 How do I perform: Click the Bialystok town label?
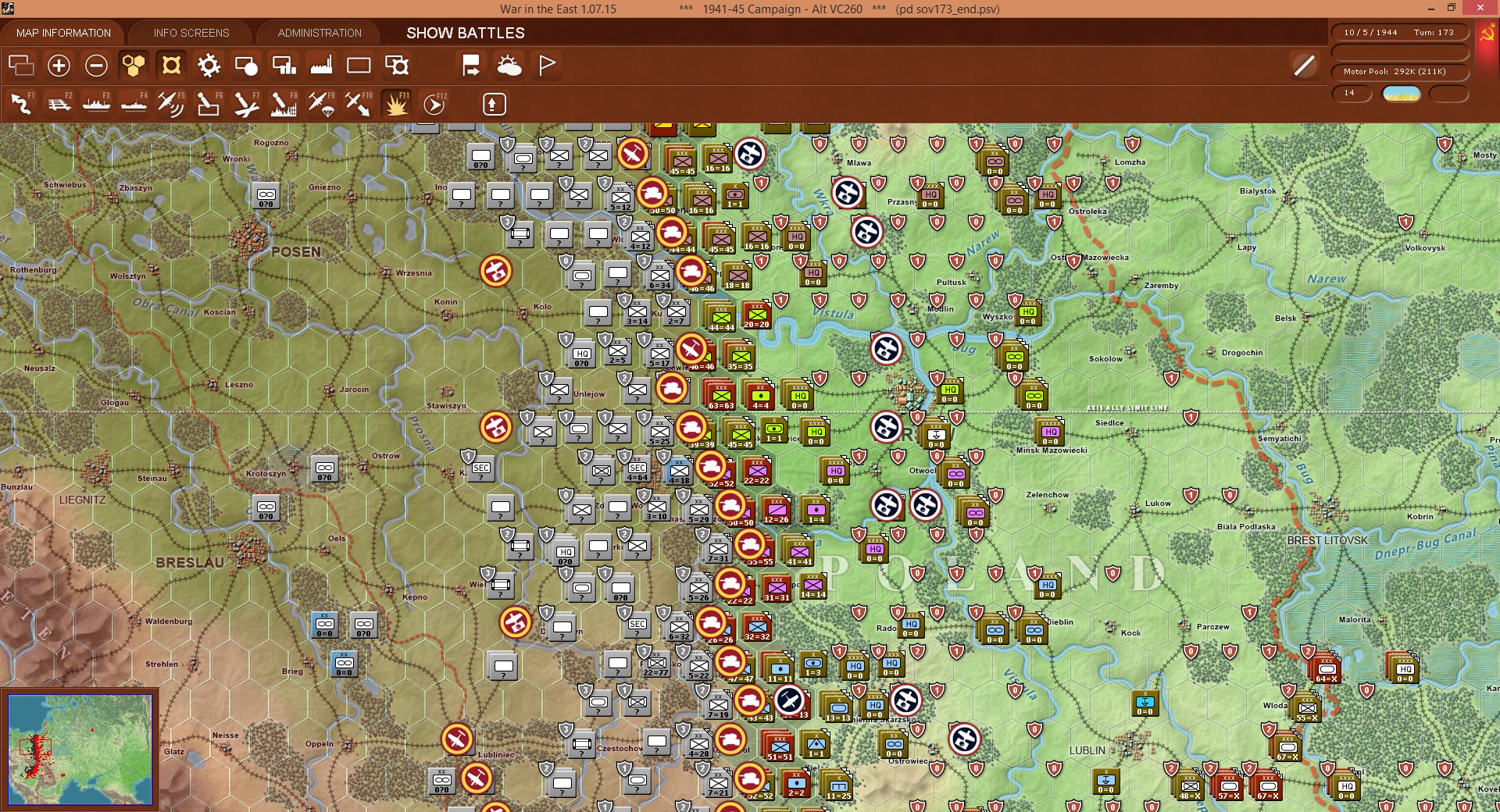1258,191
